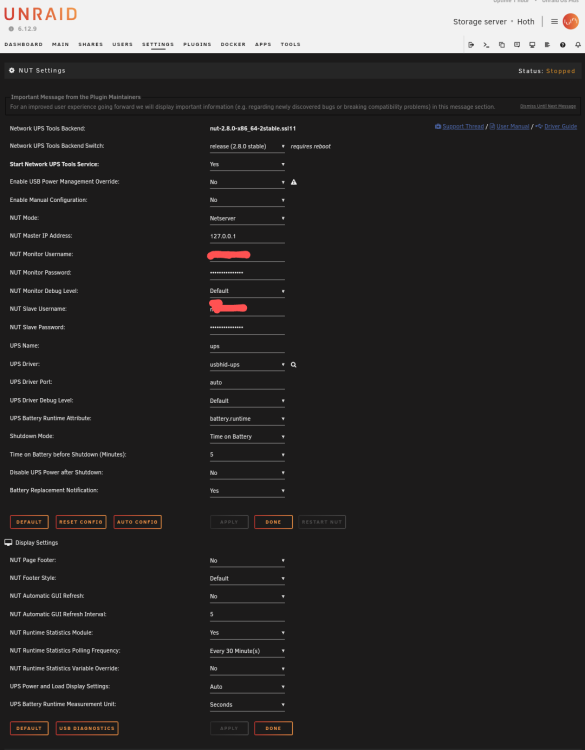Click the monitor info icon
The height and width of the screenshot is (750, 585).
(532, 45)
